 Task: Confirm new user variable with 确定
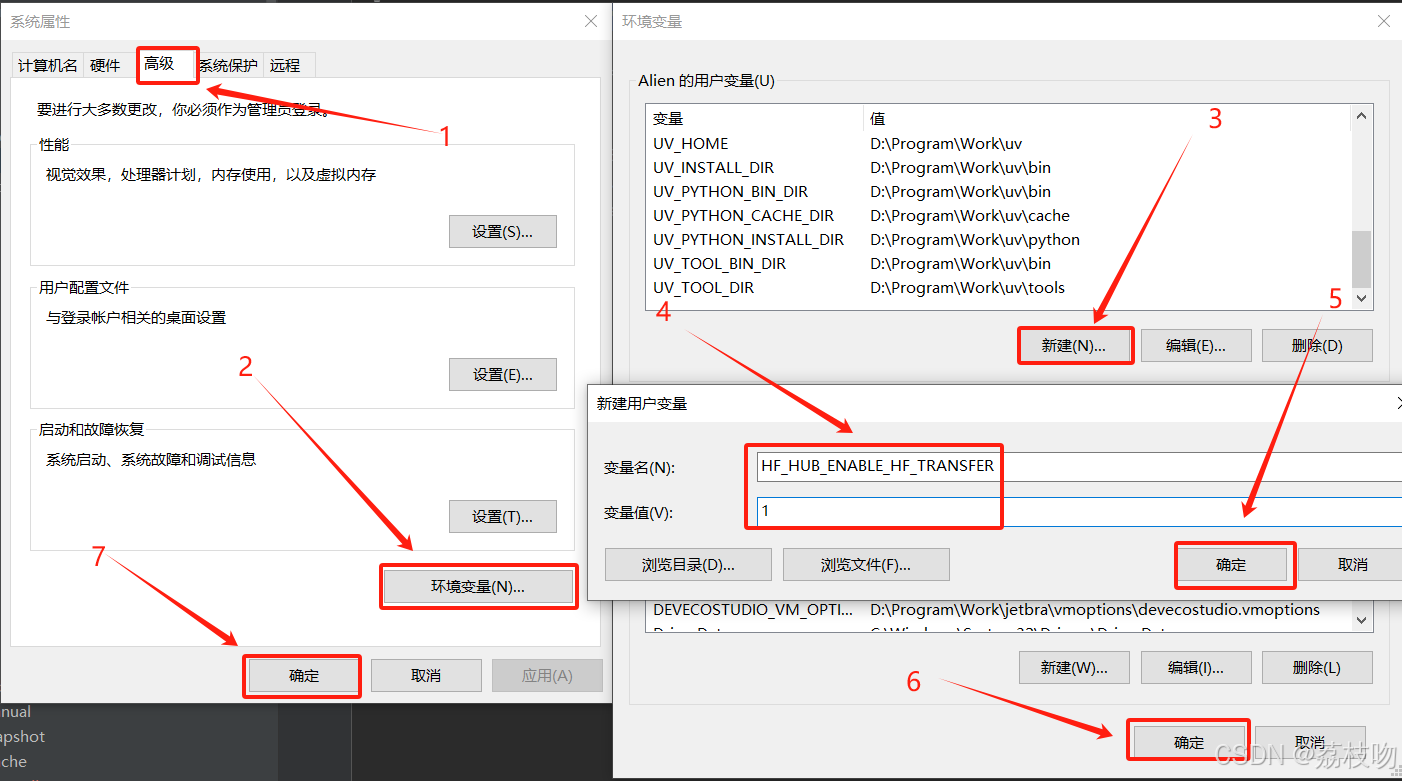[1231, 564]
